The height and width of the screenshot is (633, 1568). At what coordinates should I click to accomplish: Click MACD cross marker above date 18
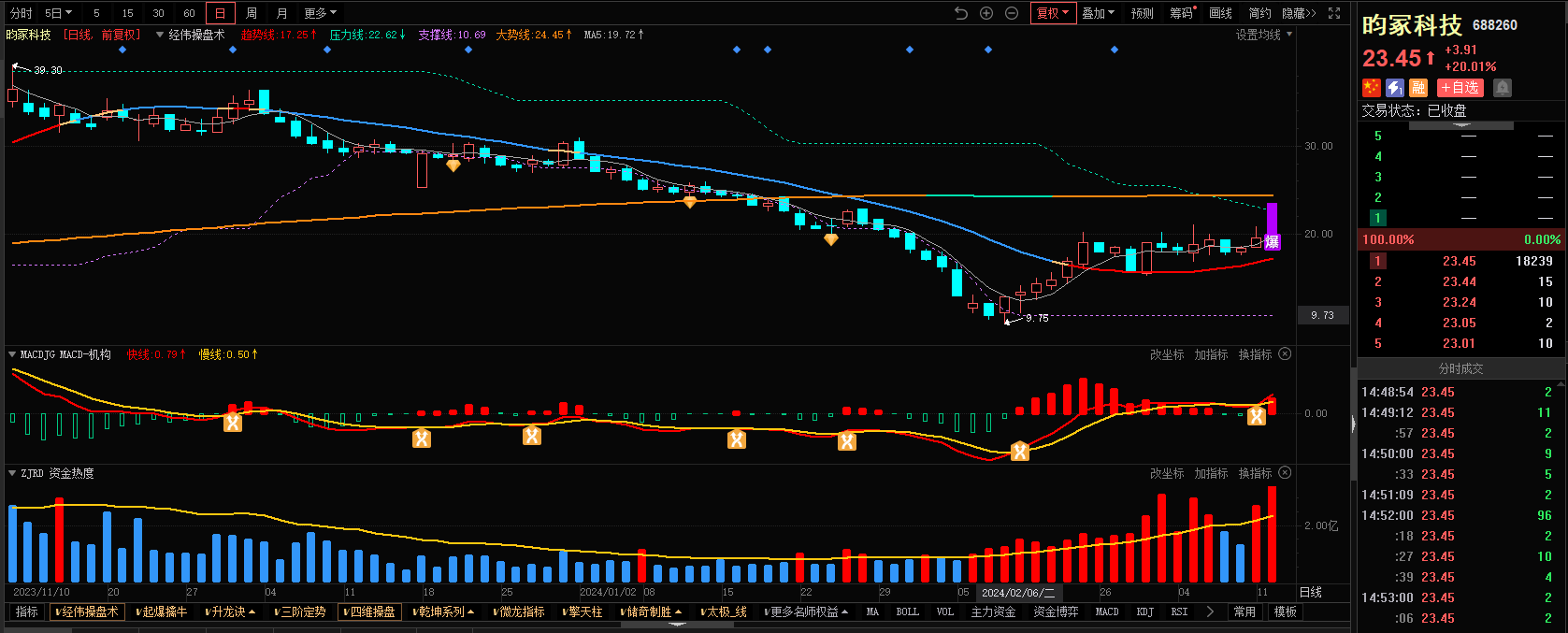[x=422, y=438]
